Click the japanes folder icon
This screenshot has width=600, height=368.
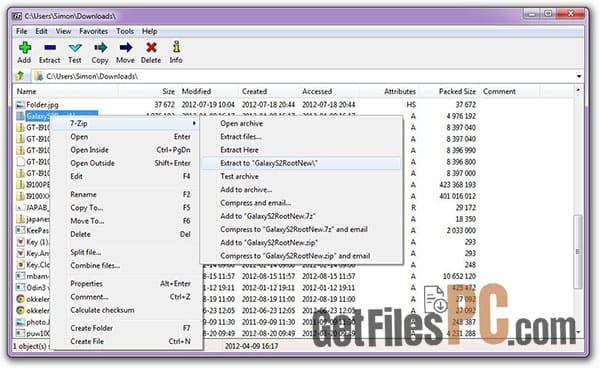tap(20, 219)
